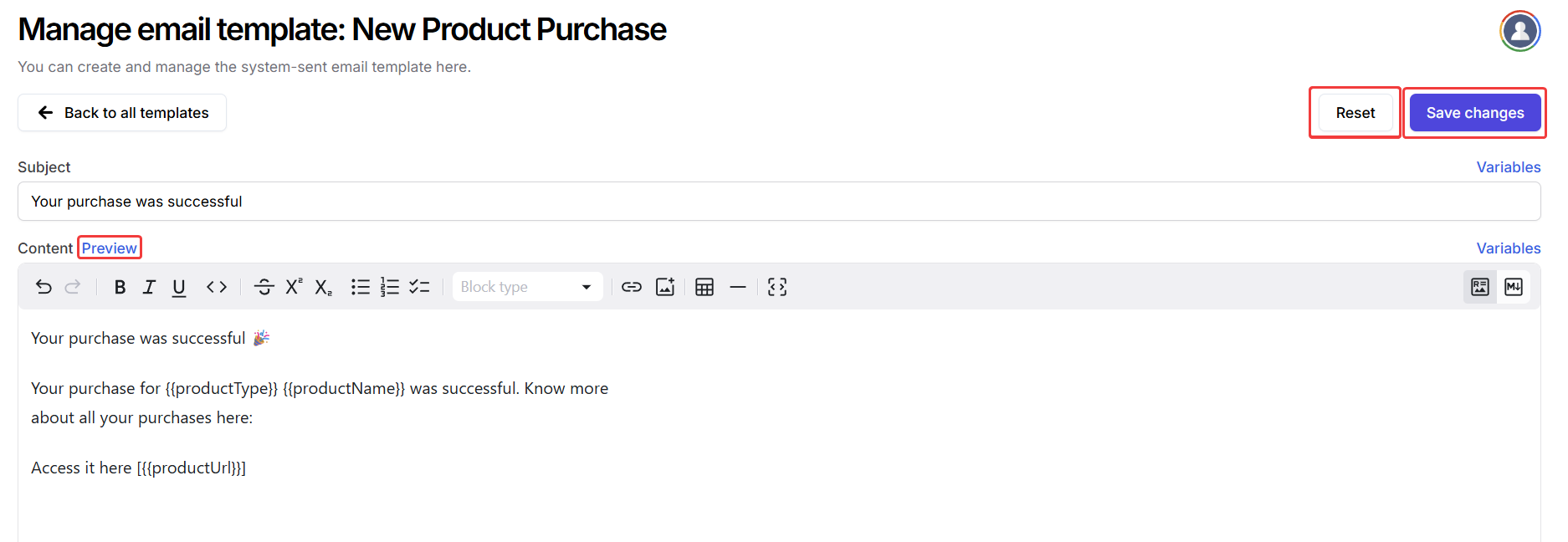1568x542 pixels.
Task: Apply subscript formatting
Action: point(323,287)
